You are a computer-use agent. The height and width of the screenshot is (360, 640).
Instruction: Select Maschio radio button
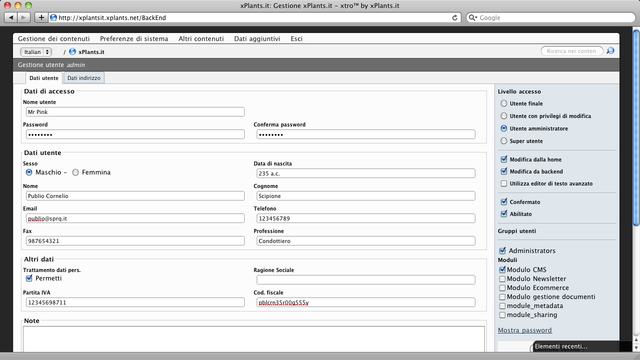click(29, 172)
